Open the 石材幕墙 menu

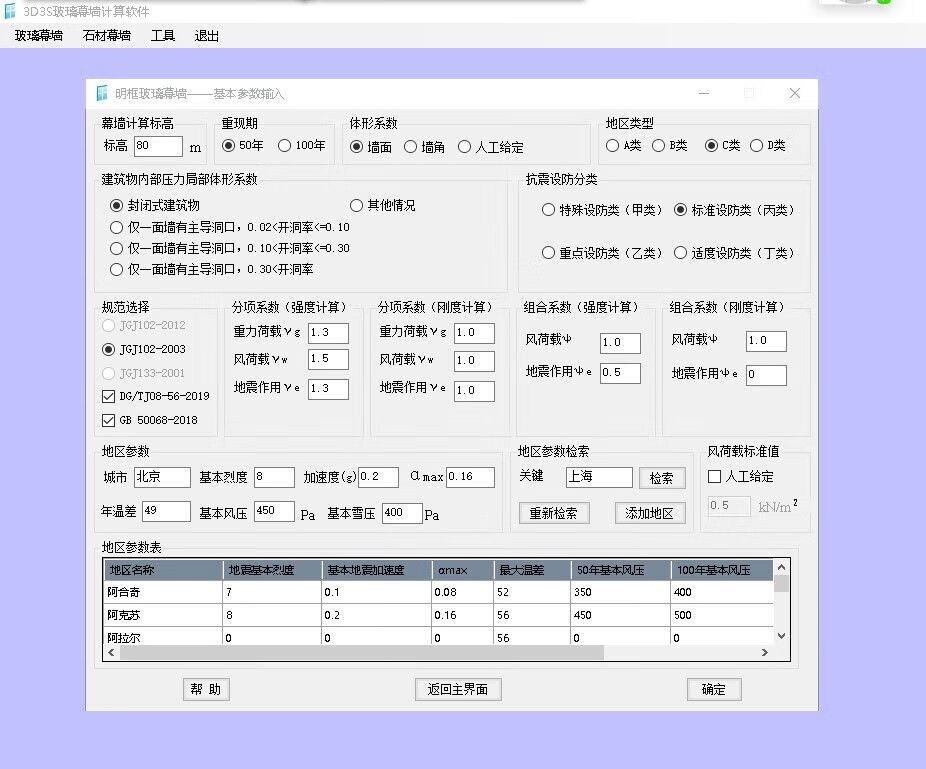[107, 36]
